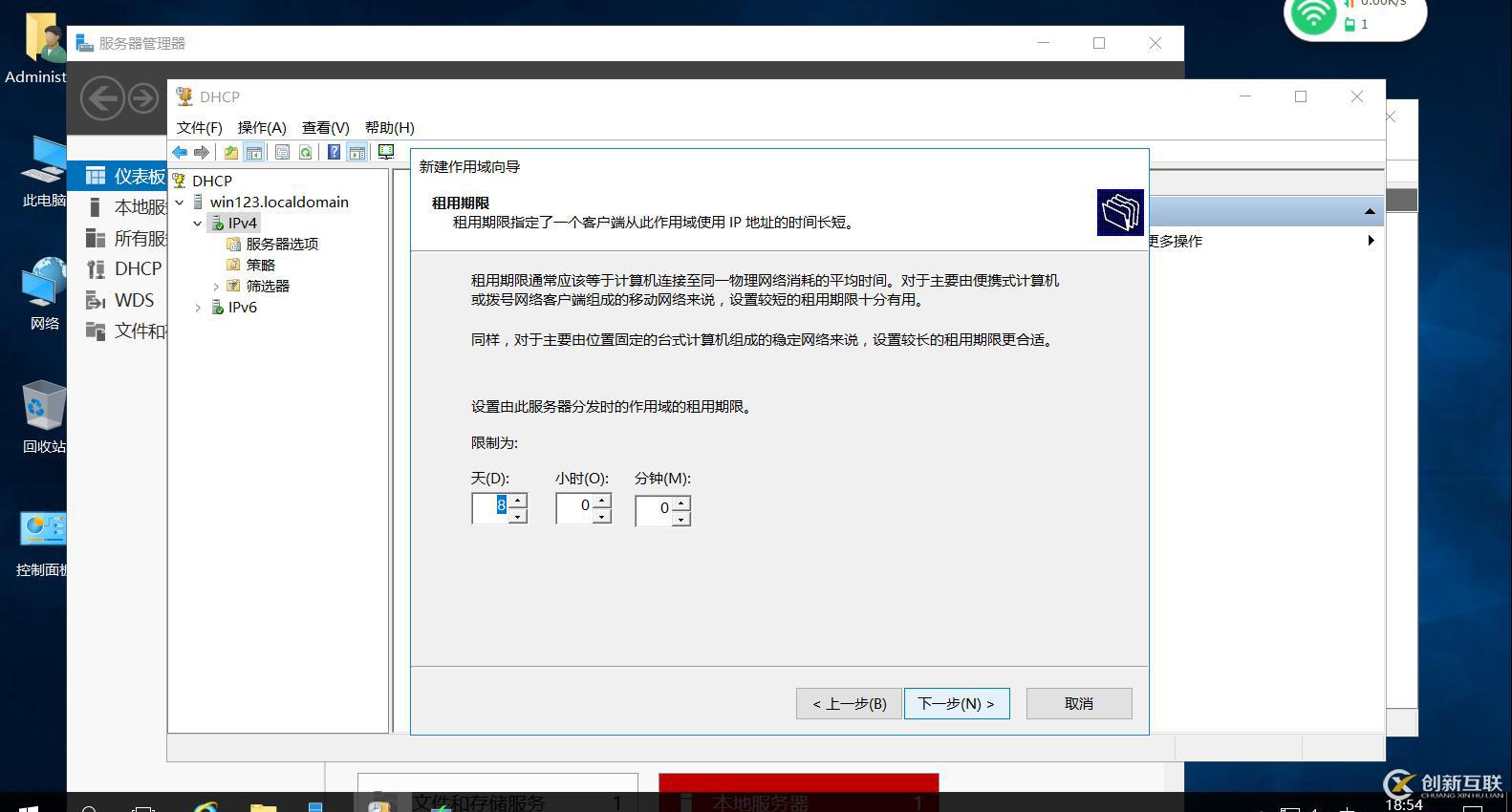Screen dimensions: 1512x812
Task: Click the 取消 button in the wizard
Action: coord(1079,704)
